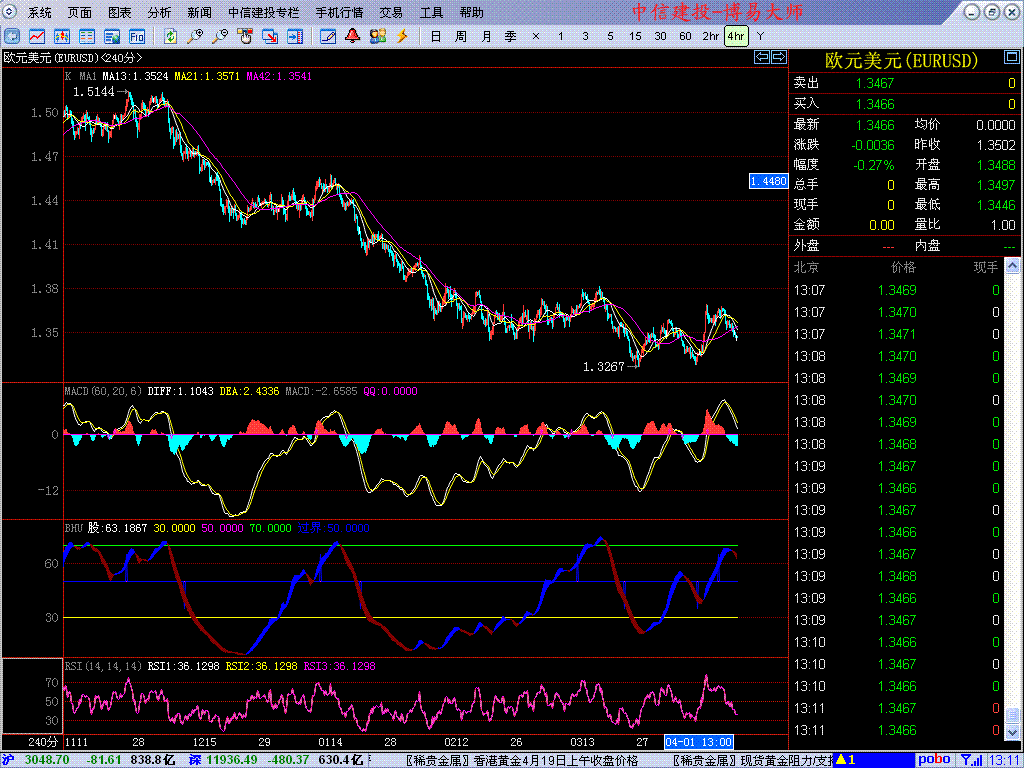The image size is (1024, 768).
Task: Switch chart to quarterly 季 period
Action: coord(511,37)
